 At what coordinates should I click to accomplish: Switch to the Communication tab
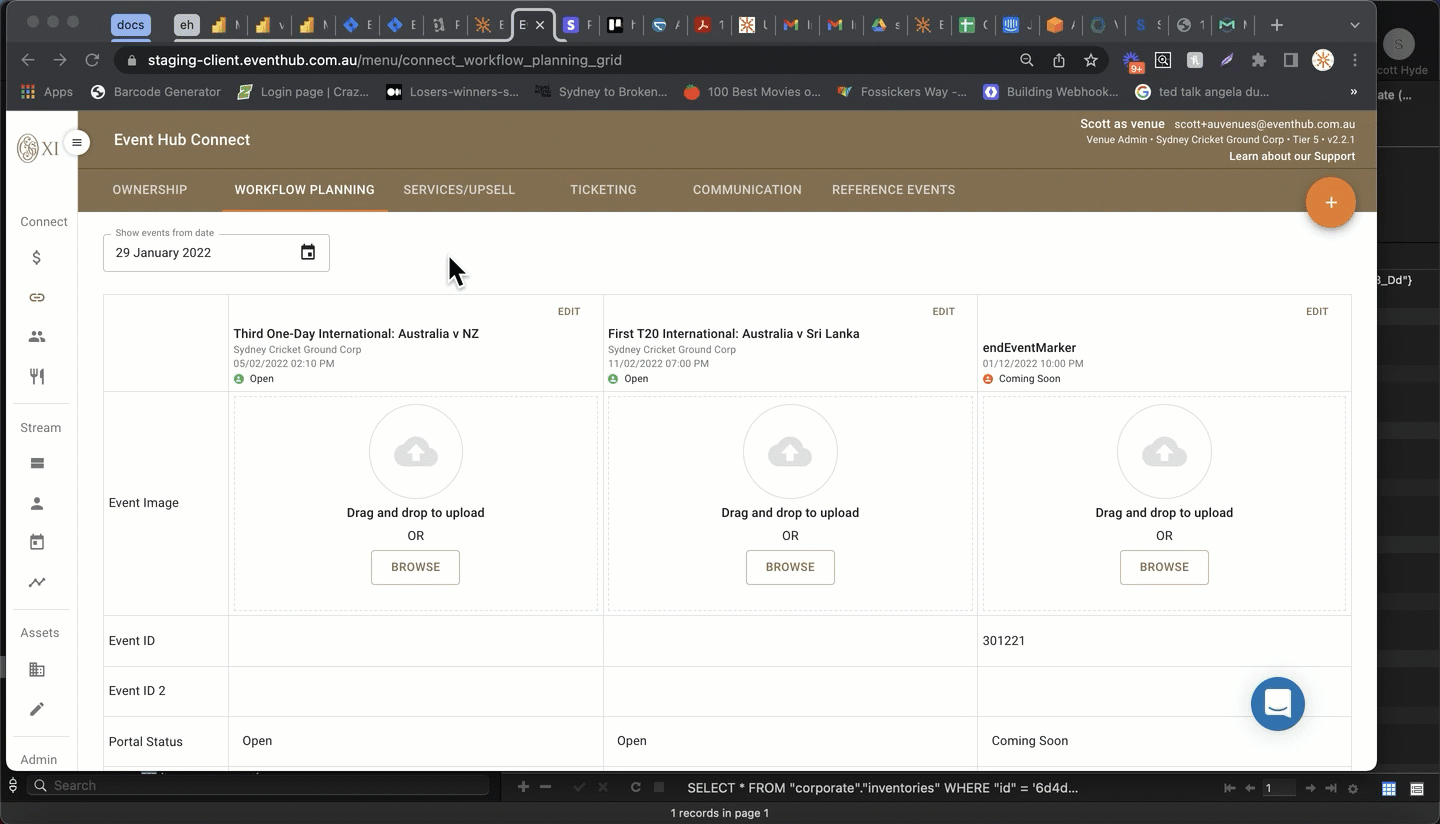(747, 189)
